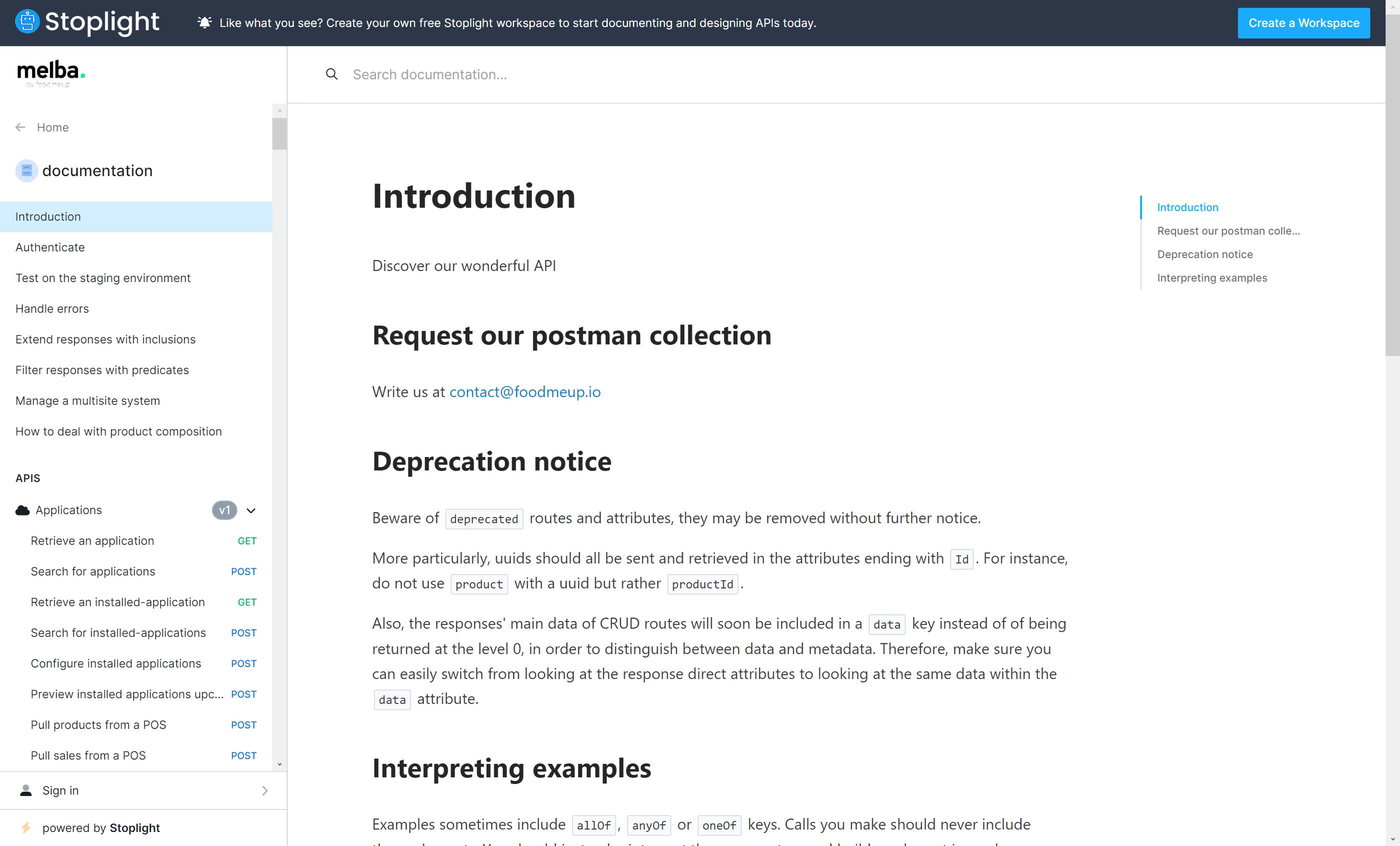Jump to Deprecation notice in page outline
The image size is (1400, 846).
[1204, 254]
